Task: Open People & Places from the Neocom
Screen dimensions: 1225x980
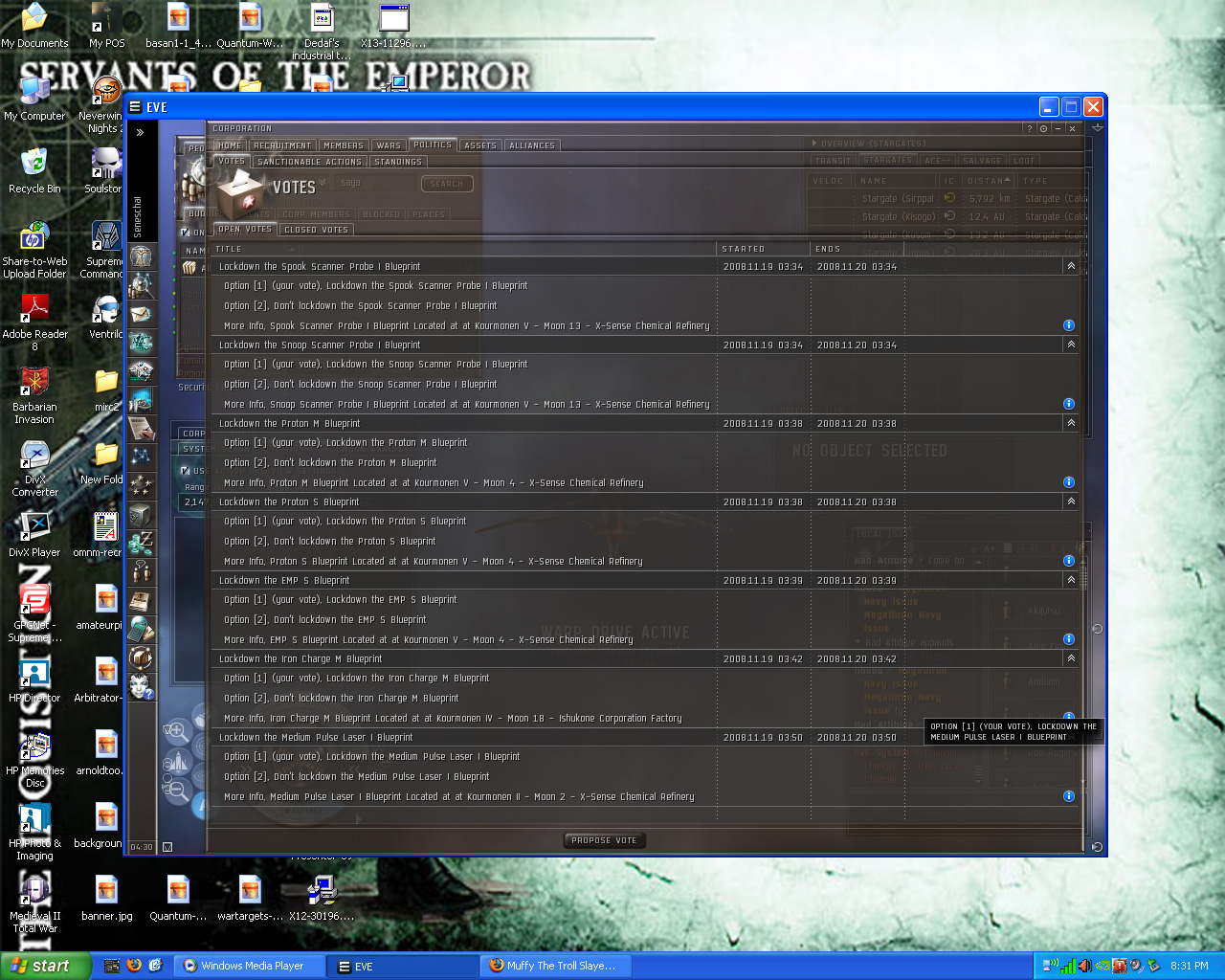Action: [x=142, y=285]
